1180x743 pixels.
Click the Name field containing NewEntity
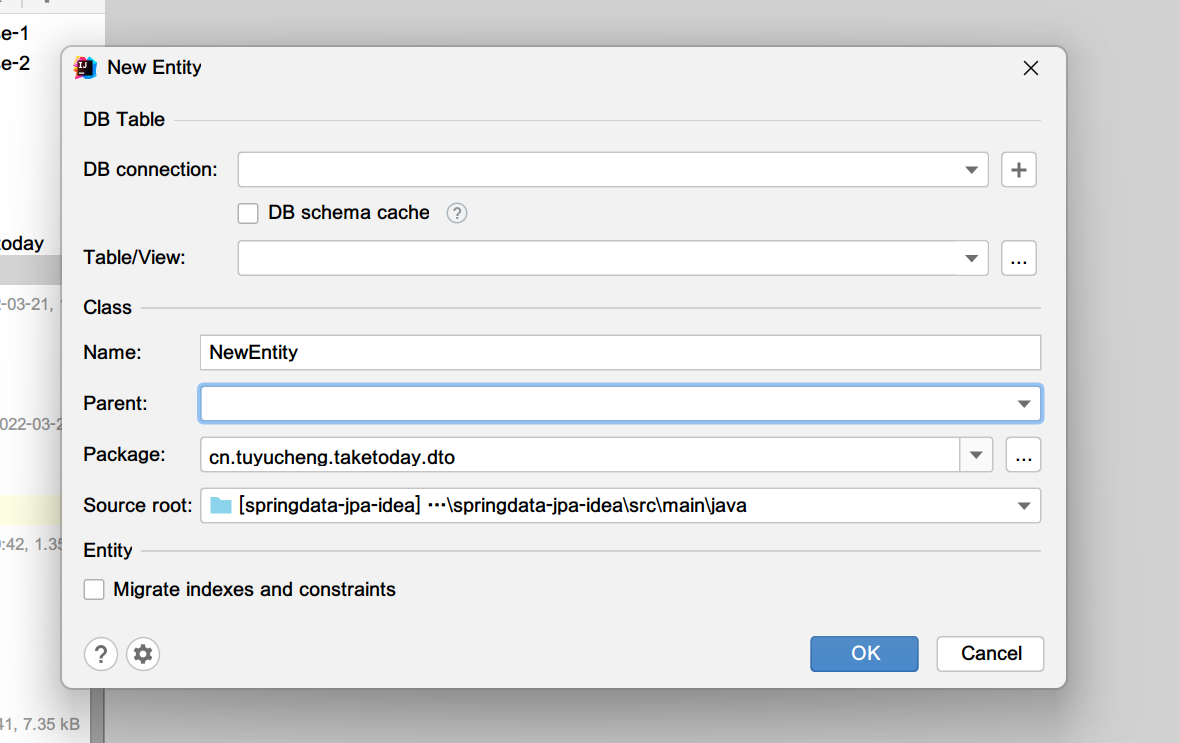tap(500, 352)
